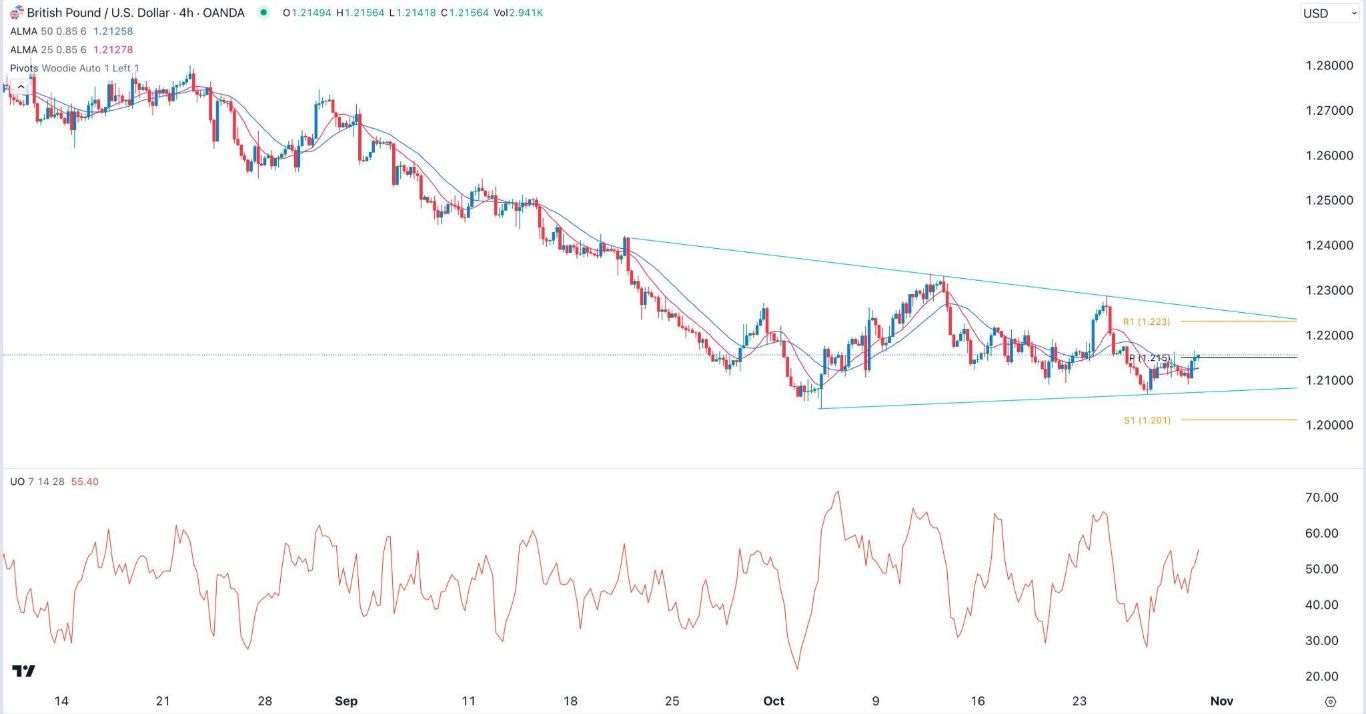The image size is (1366, 714).
Task: Click the 1.28000 price scale label
Action: click(1329, 66)
